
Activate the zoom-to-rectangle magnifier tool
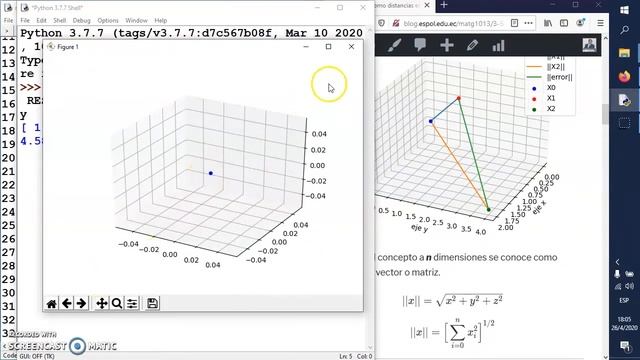117,304
